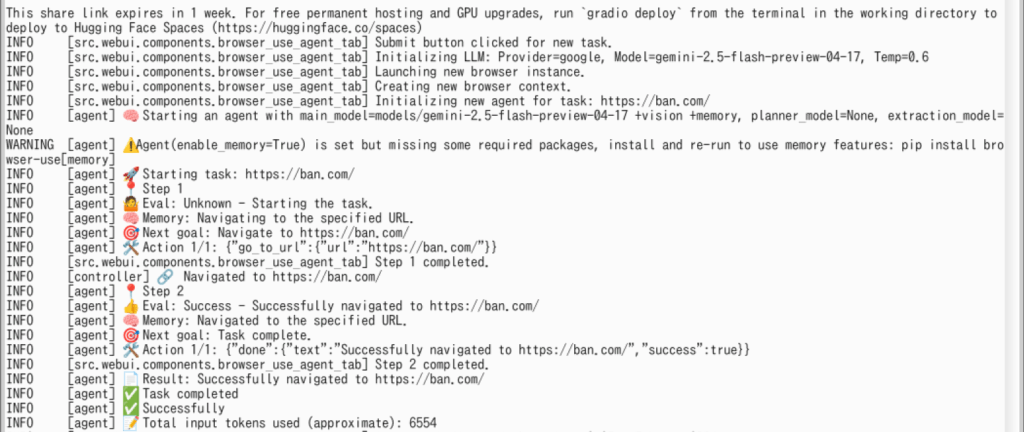The width and height of the screenshot is (1024, 432).
Task: Click the memo emoji before "Total input tokens"
Action: [x=130, y=423]
